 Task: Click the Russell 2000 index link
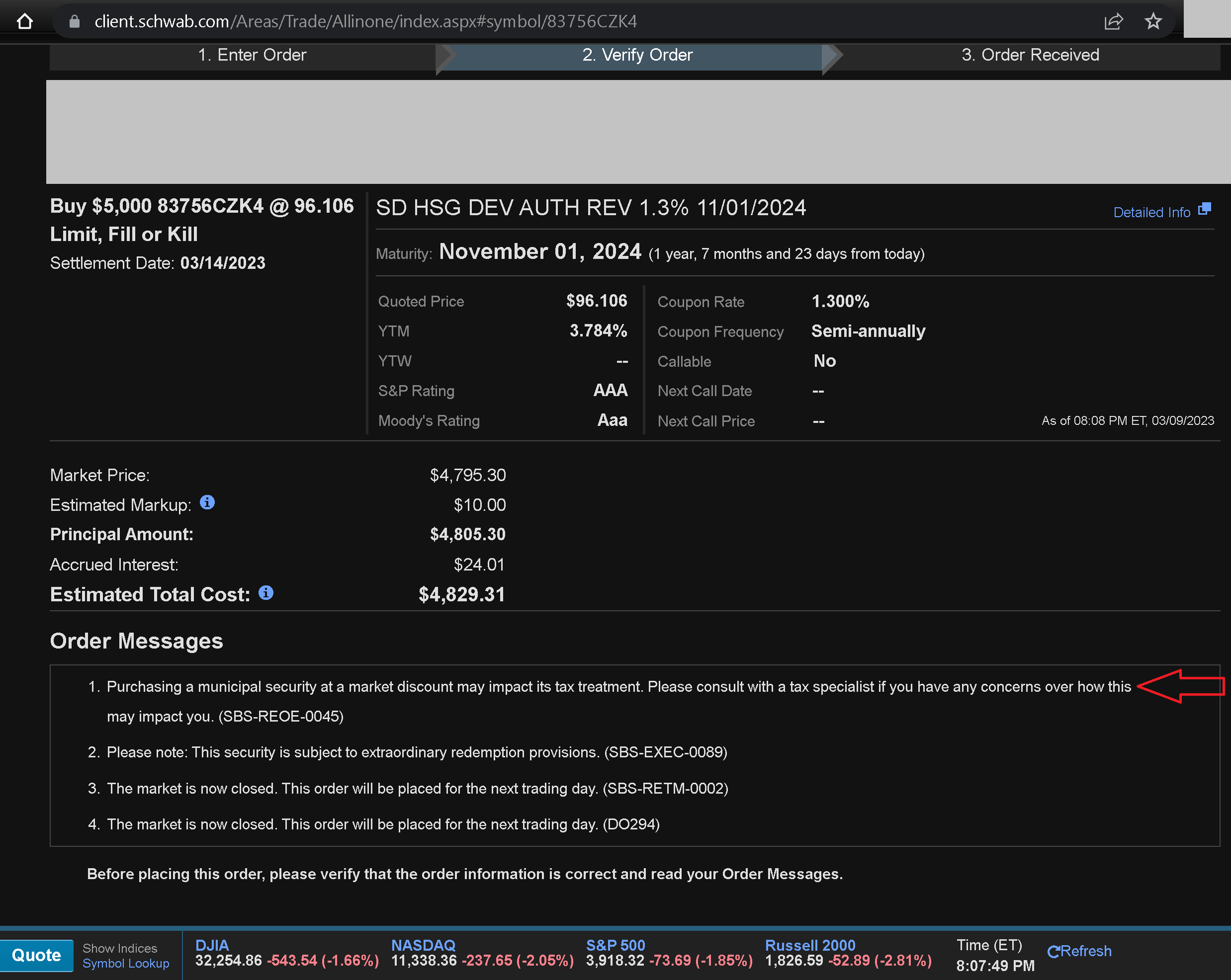pyautogui.click(x=810, y=945)
